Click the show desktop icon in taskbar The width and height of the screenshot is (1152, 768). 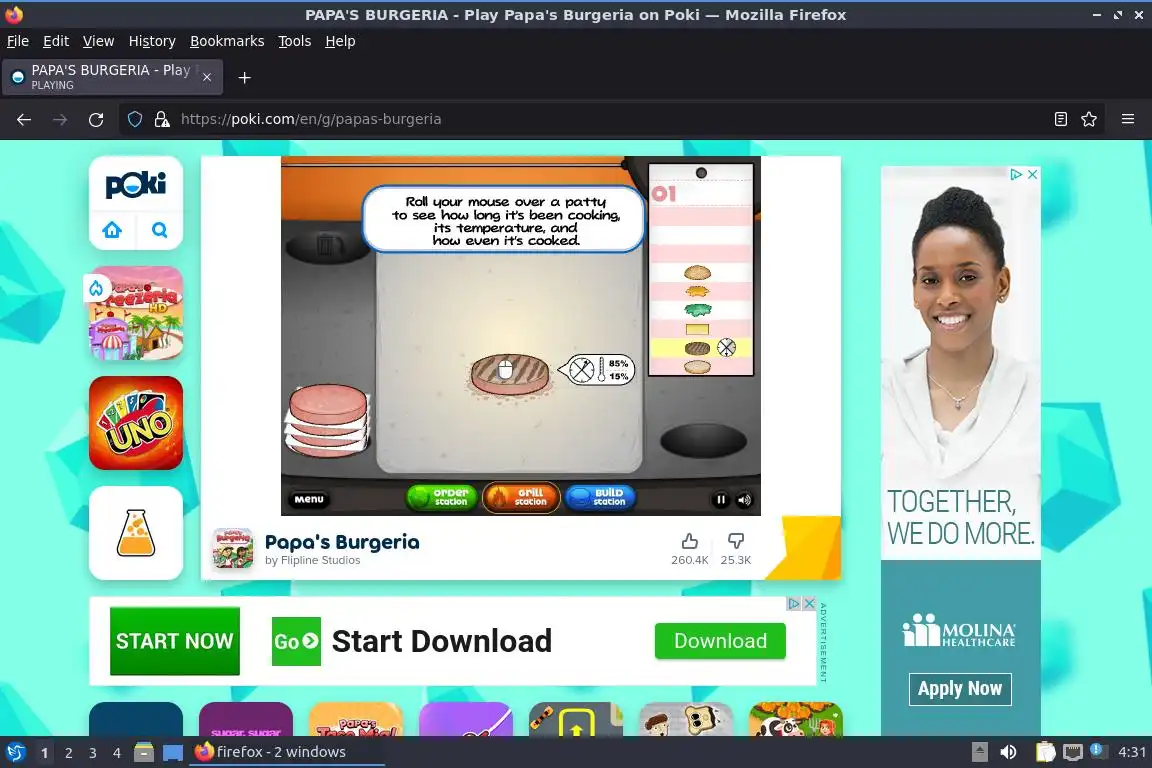coord(173,753)
